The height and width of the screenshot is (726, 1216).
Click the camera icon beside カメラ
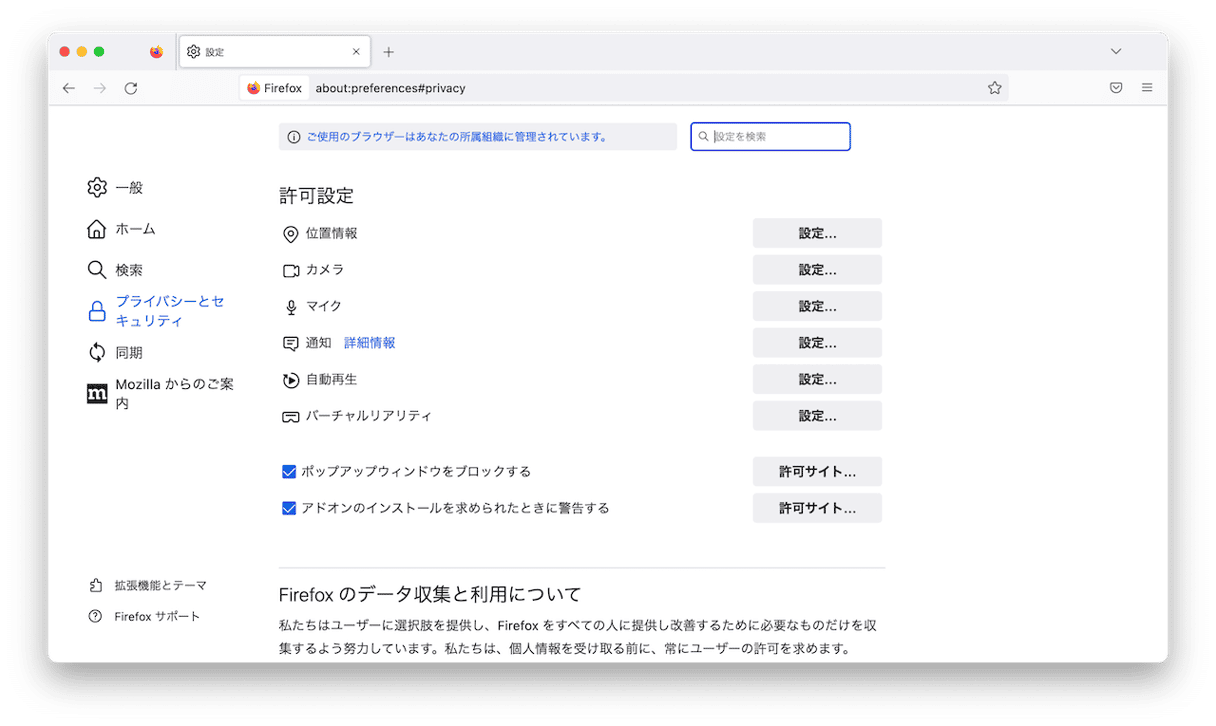(291, 271)
